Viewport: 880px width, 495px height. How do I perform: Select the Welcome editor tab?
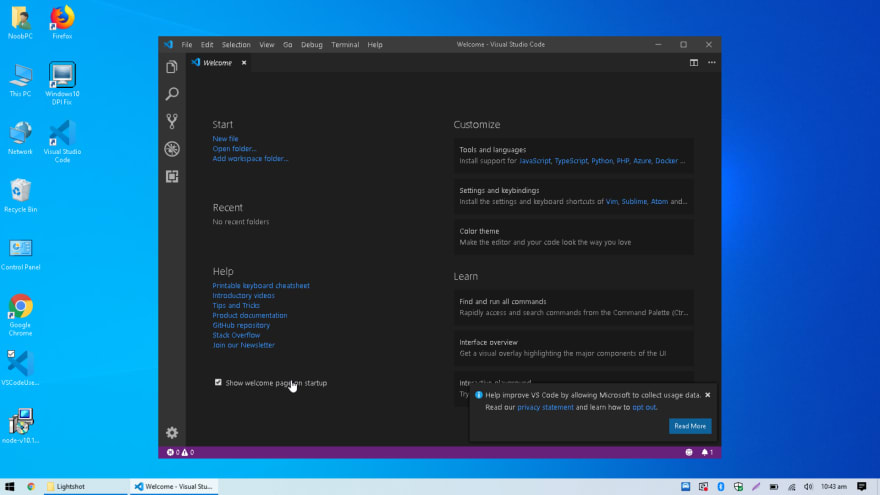click(219, 63)
